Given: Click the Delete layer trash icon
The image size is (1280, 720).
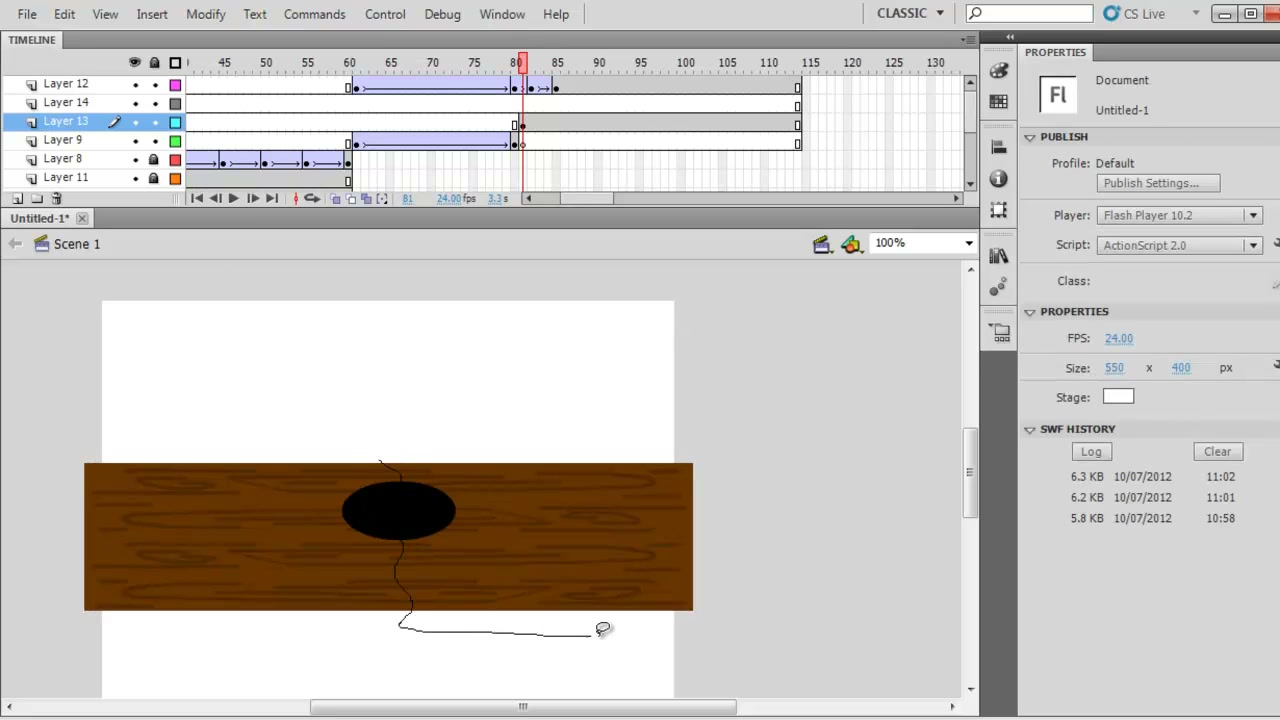Looking at the screenshot, I should click(x=56, y=199).
